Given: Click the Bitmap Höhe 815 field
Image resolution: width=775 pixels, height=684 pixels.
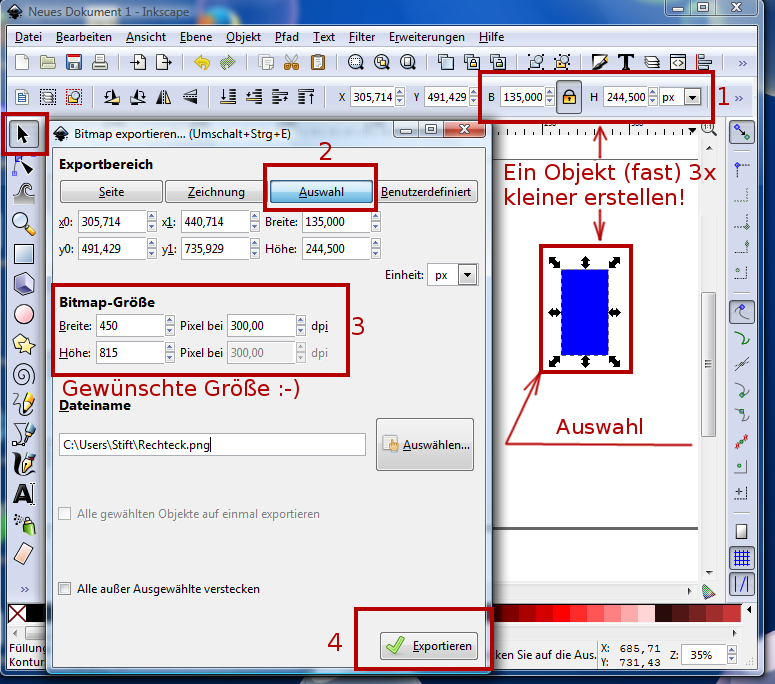Looking at the screenshot, I should (x=129, y=353).
